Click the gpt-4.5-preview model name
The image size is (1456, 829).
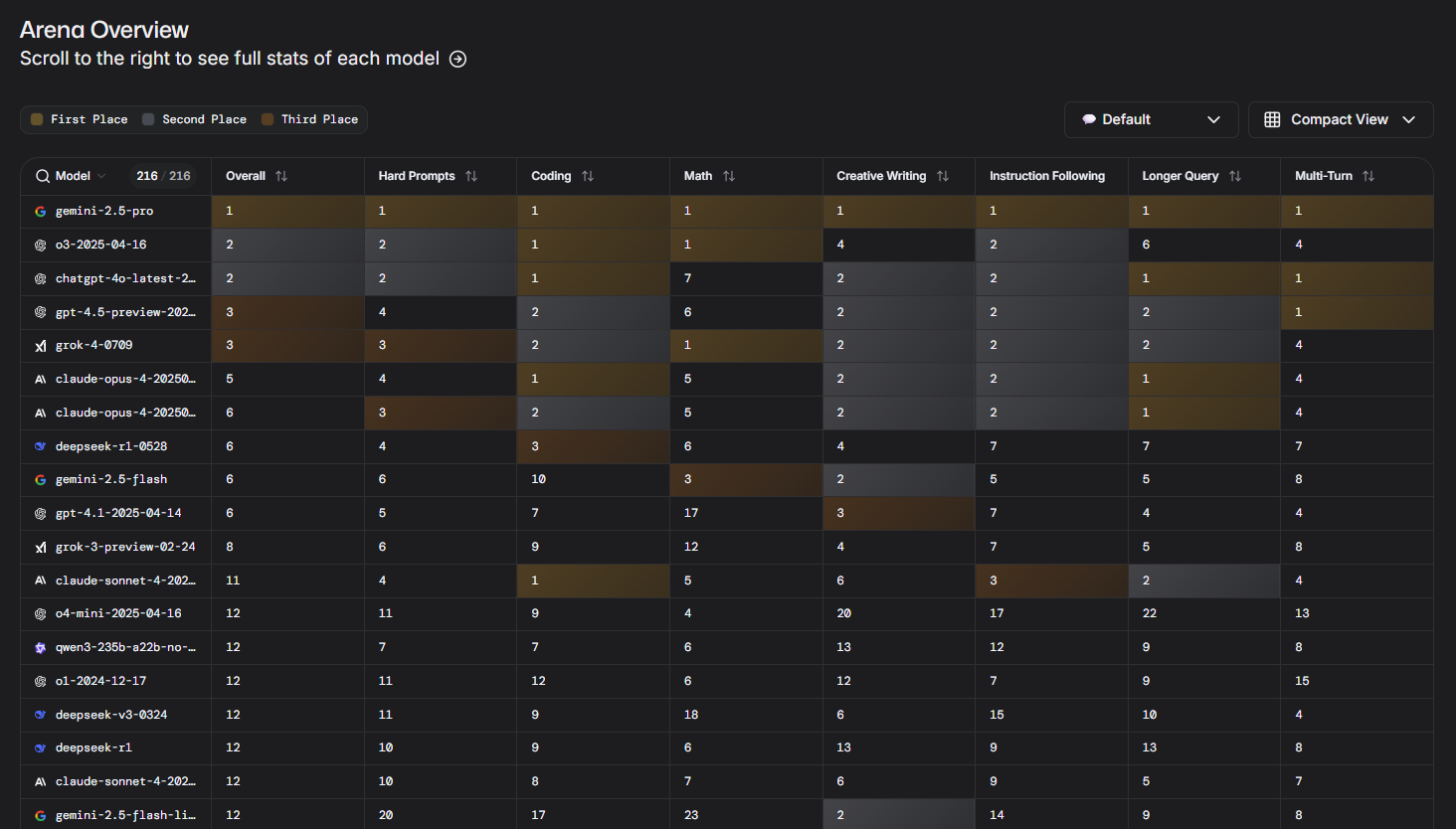click(125, 312)
